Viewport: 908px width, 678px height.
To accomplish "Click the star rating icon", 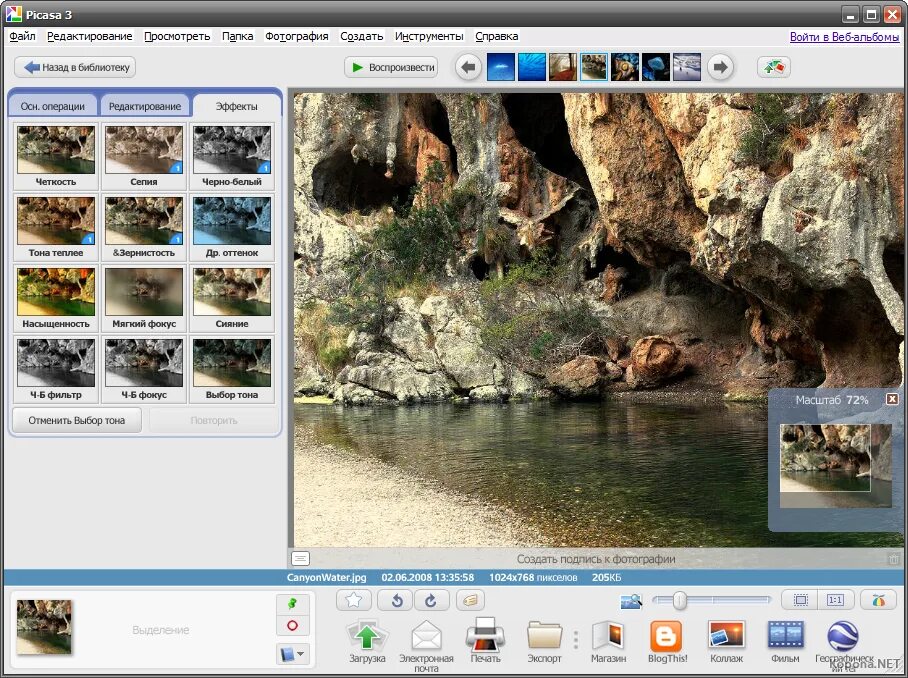I will [352, 600].
